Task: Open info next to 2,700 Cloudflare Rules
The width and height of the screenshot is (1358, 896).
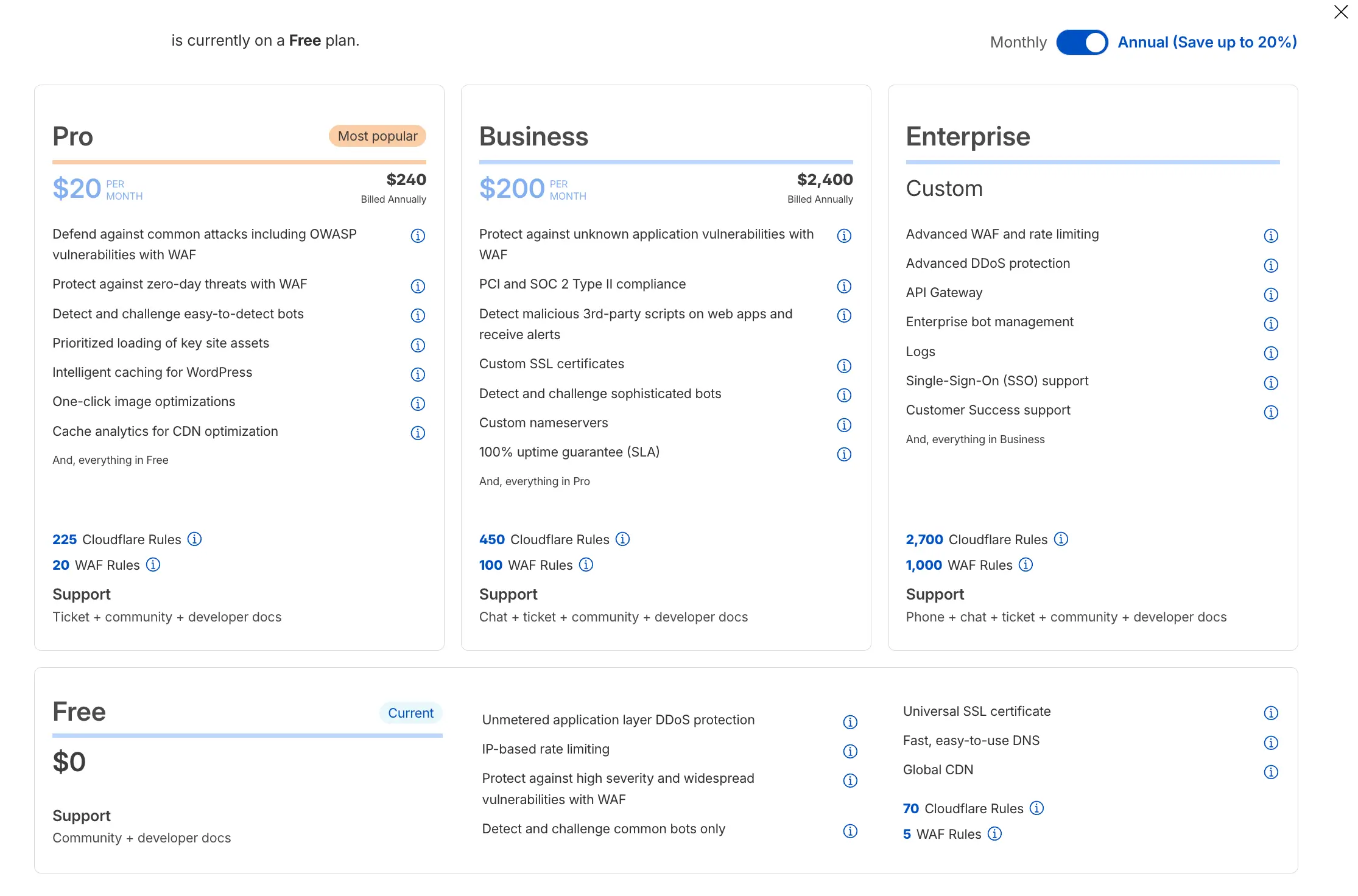Action: point(1061,539)
